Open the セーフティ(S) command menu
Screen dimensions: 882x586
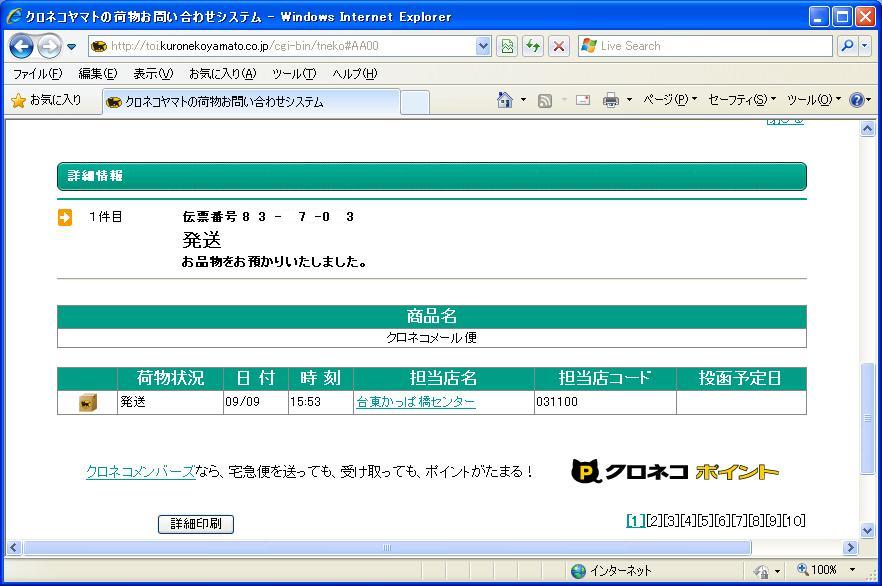click(x=742, y=100)
